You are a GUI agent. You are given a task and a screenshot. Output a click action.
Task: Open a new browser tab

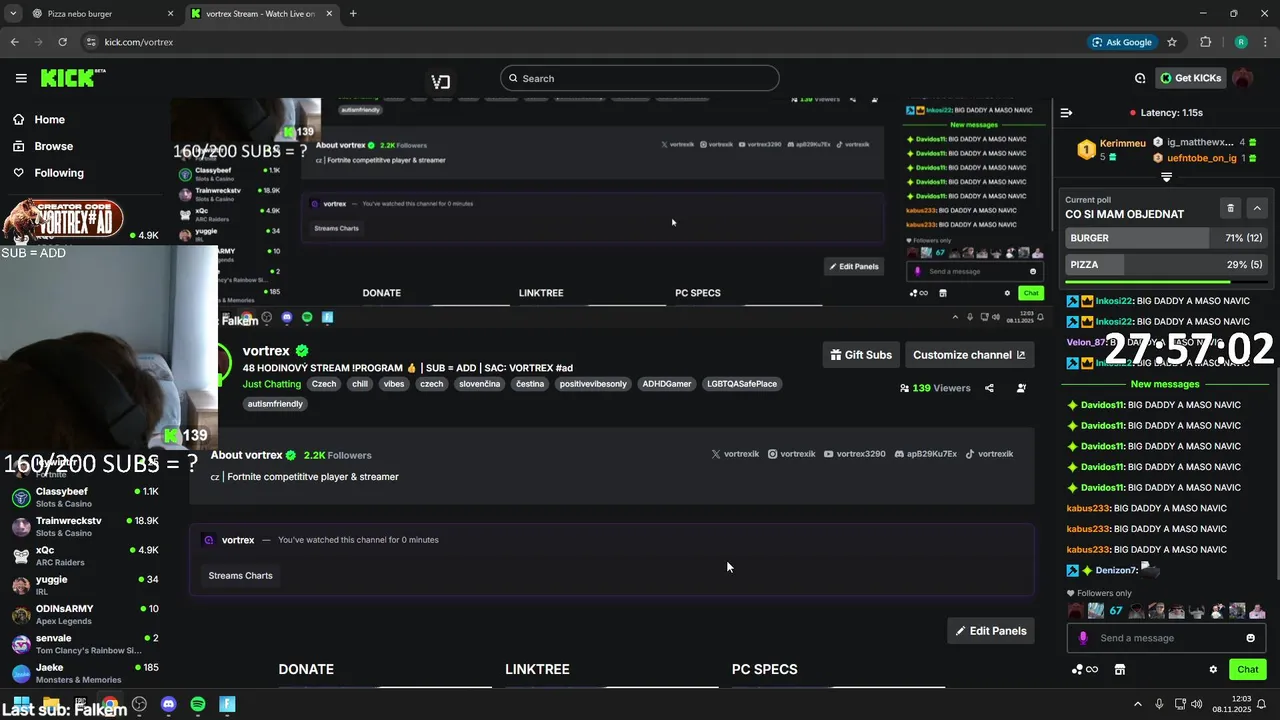coord(353,14)
